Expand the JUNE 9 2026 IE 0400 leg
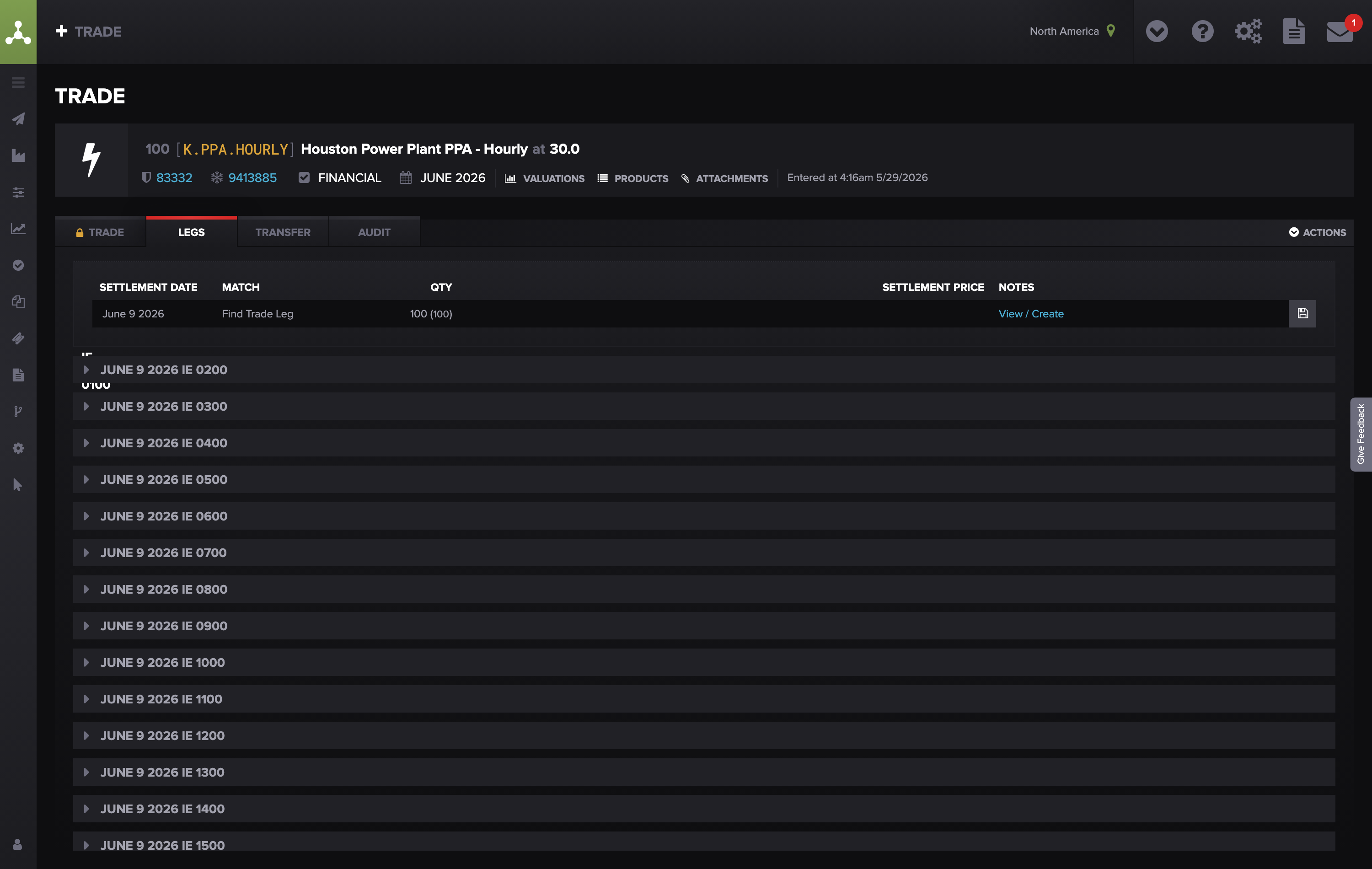The width and height of the screenshot is (1372, 869). [x=704, y=443]
